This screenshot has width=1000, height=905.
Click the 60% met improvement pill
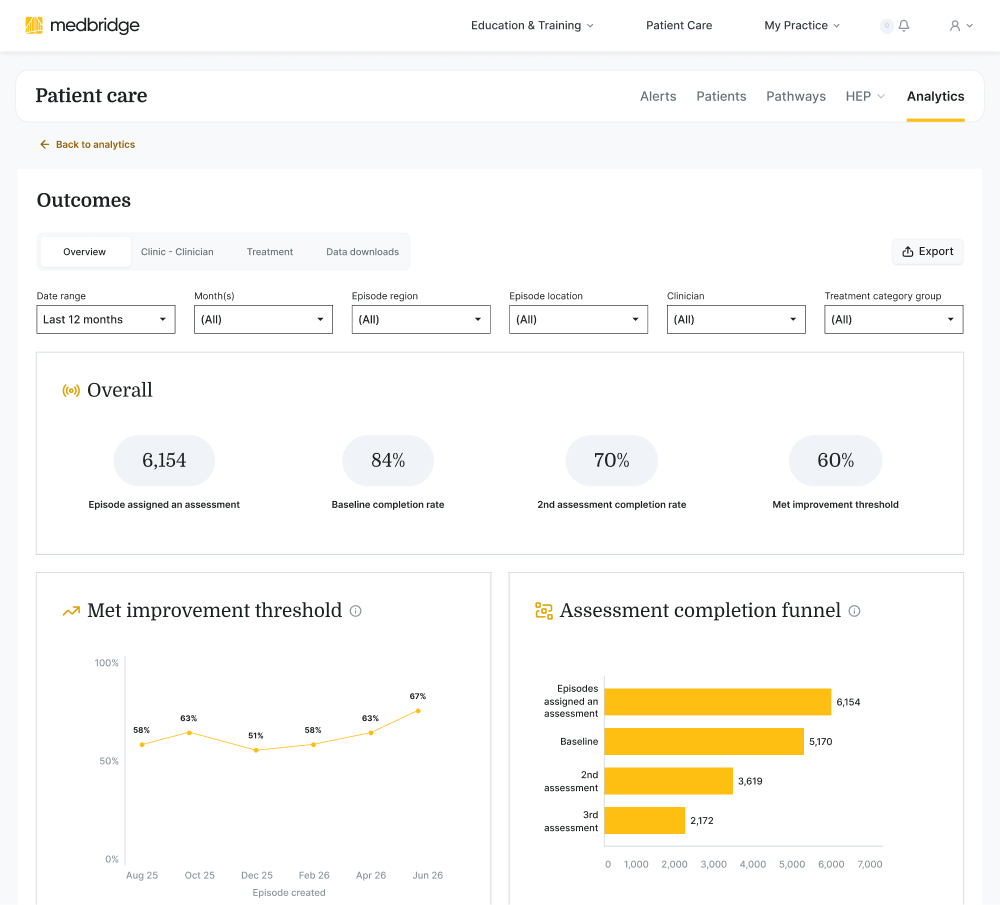pos(835,460)
